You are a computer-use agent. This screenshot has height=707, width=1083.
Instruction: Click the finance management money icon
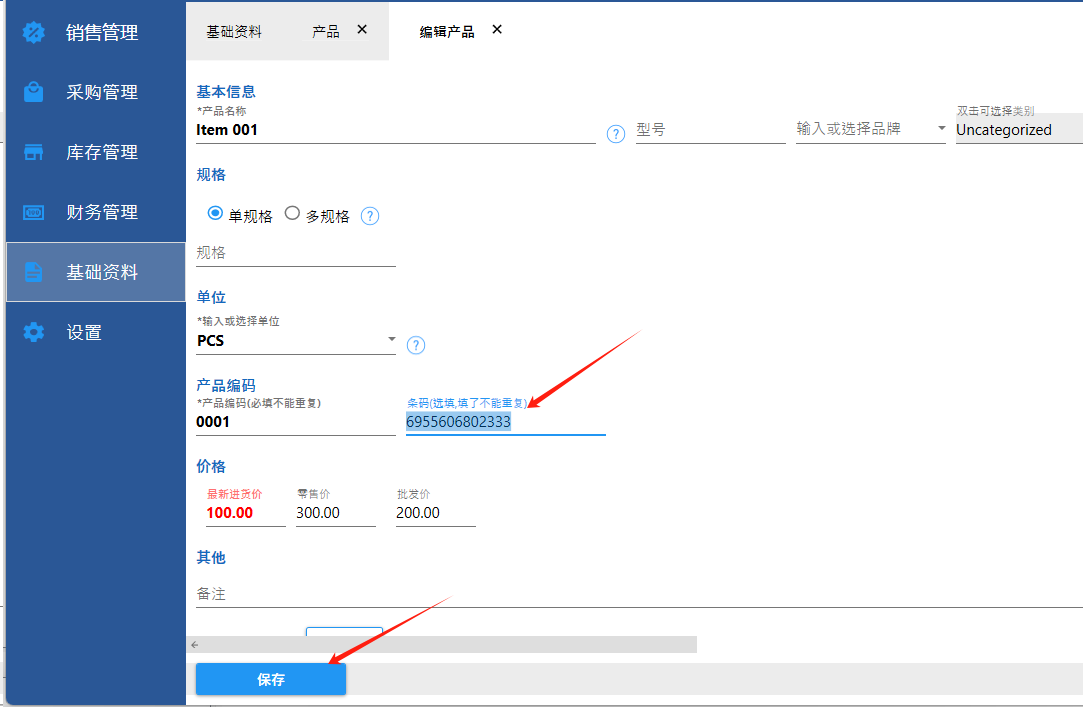[x=34, y=212]
